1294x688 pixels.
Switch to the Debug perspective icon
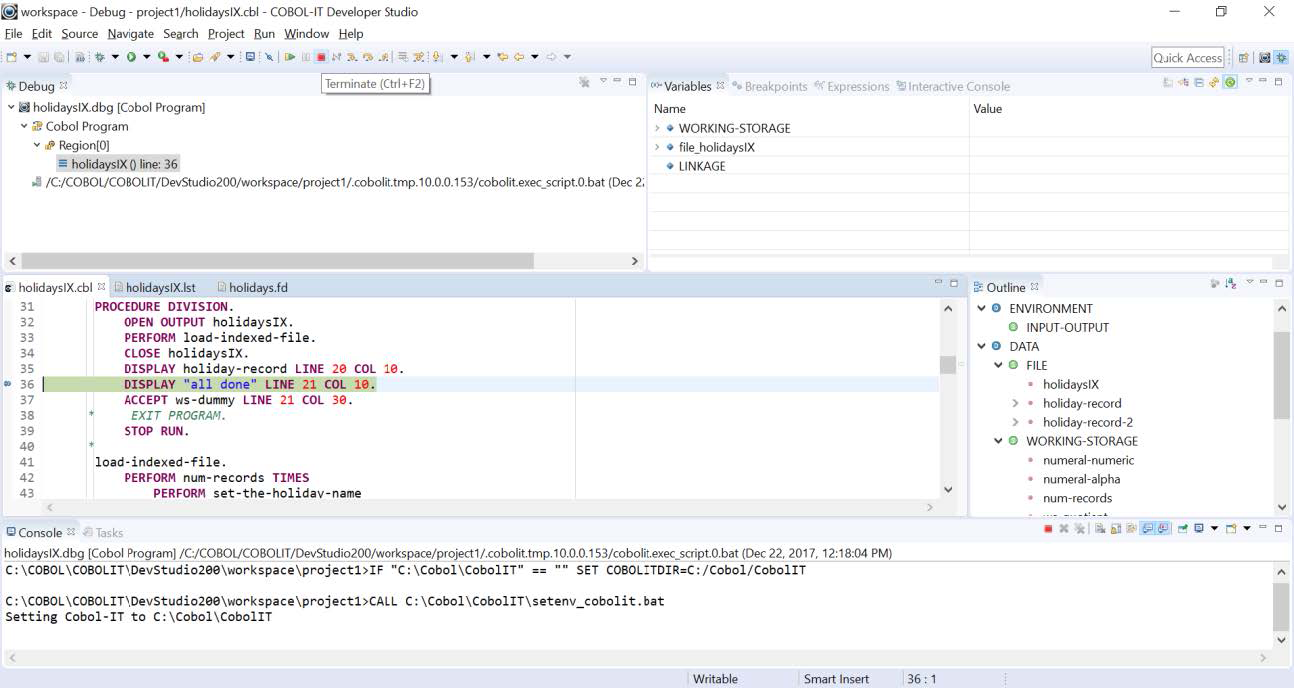click(1281, 58)
